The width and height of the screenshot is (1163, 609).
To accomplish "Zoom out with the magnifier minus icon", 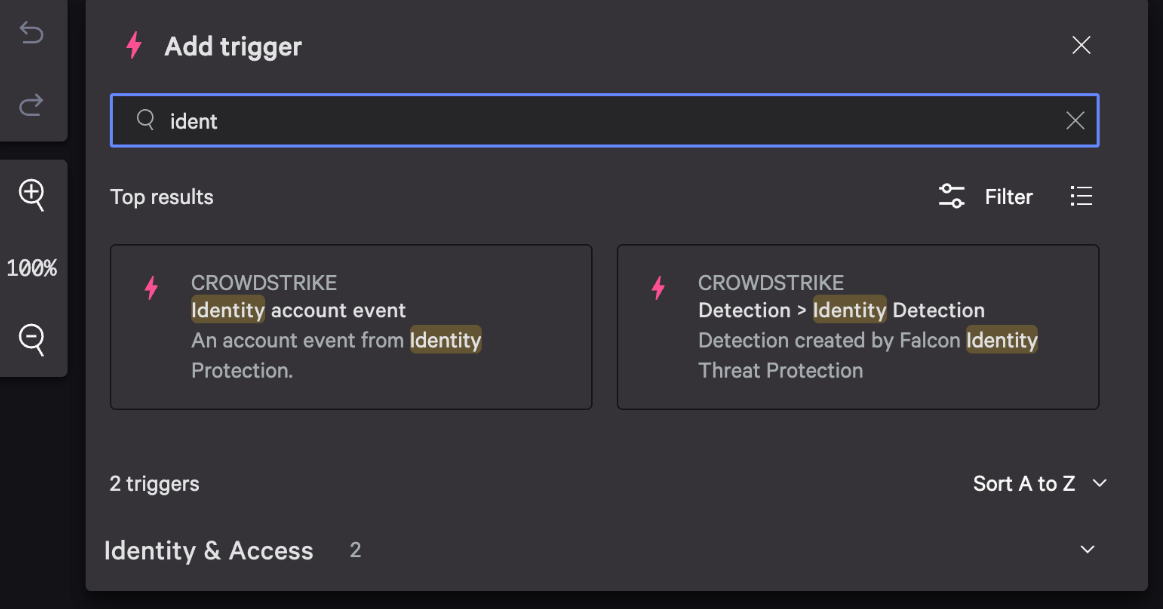I will (32, 340).
